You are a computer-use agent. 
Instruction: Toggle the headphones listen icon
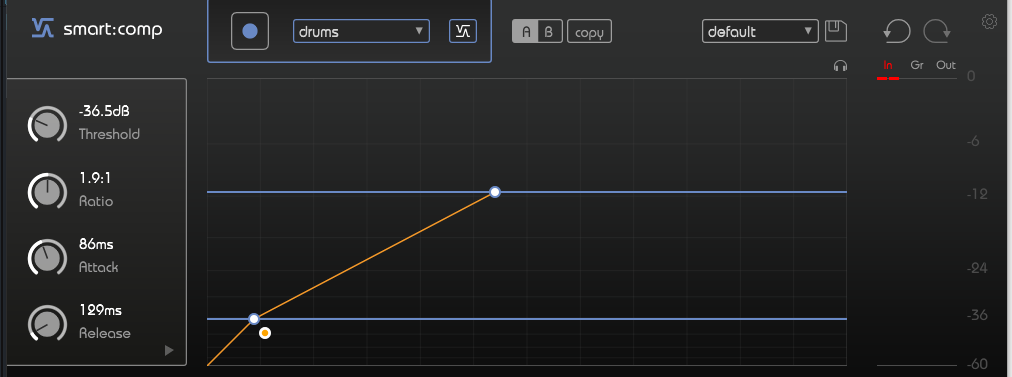pyautogui.click(x=840, y=66)
